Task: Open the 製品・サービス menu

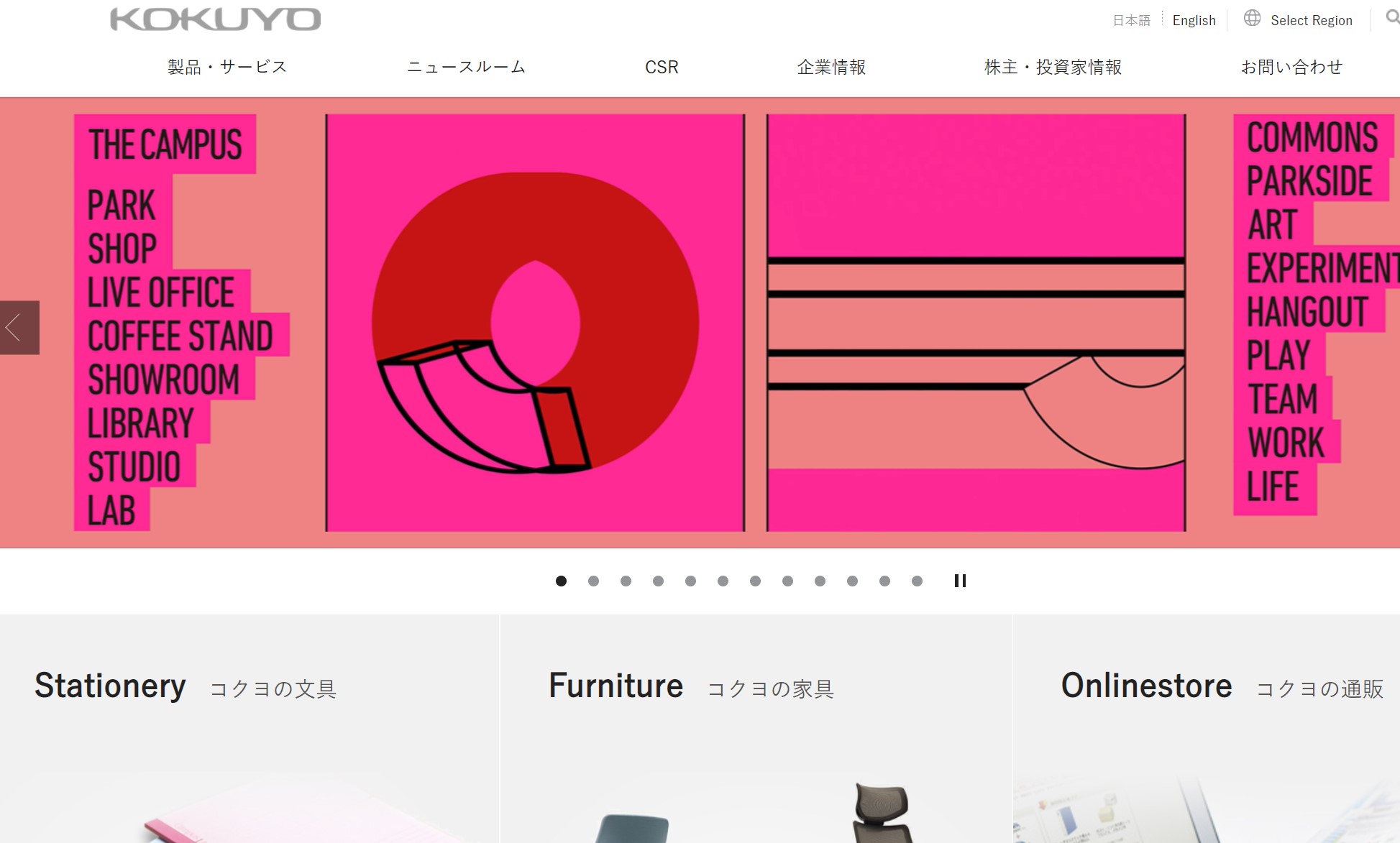Action: (227, 67)
